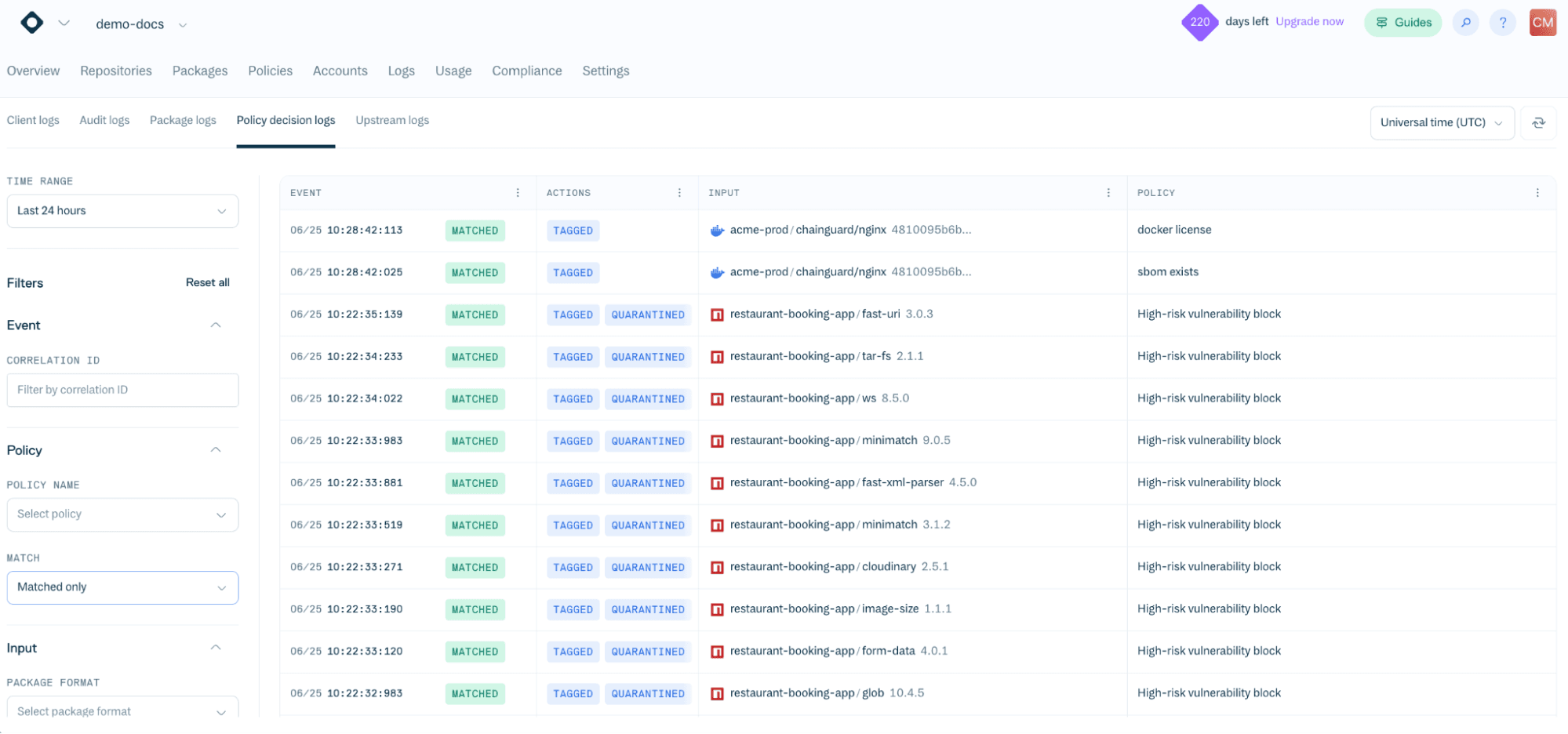Collapse the Input filter section
Screen dimensions: 1568x734
(x=216, y=647)
